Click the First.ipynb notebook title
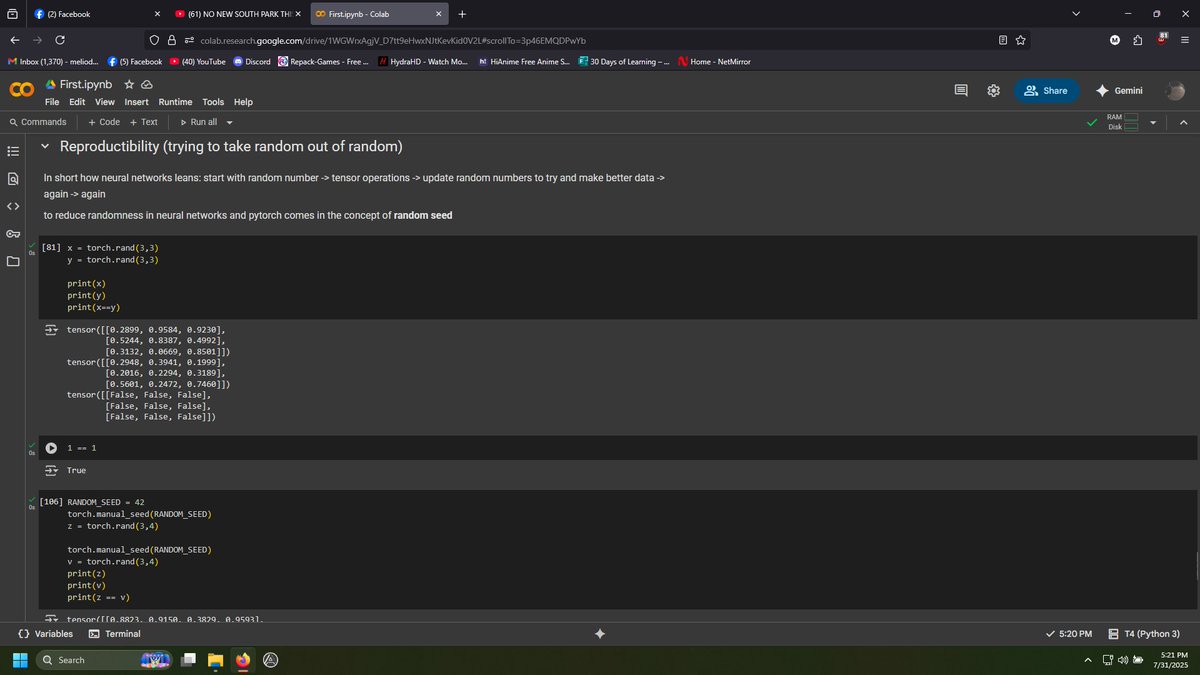 [x=86, y=85]
